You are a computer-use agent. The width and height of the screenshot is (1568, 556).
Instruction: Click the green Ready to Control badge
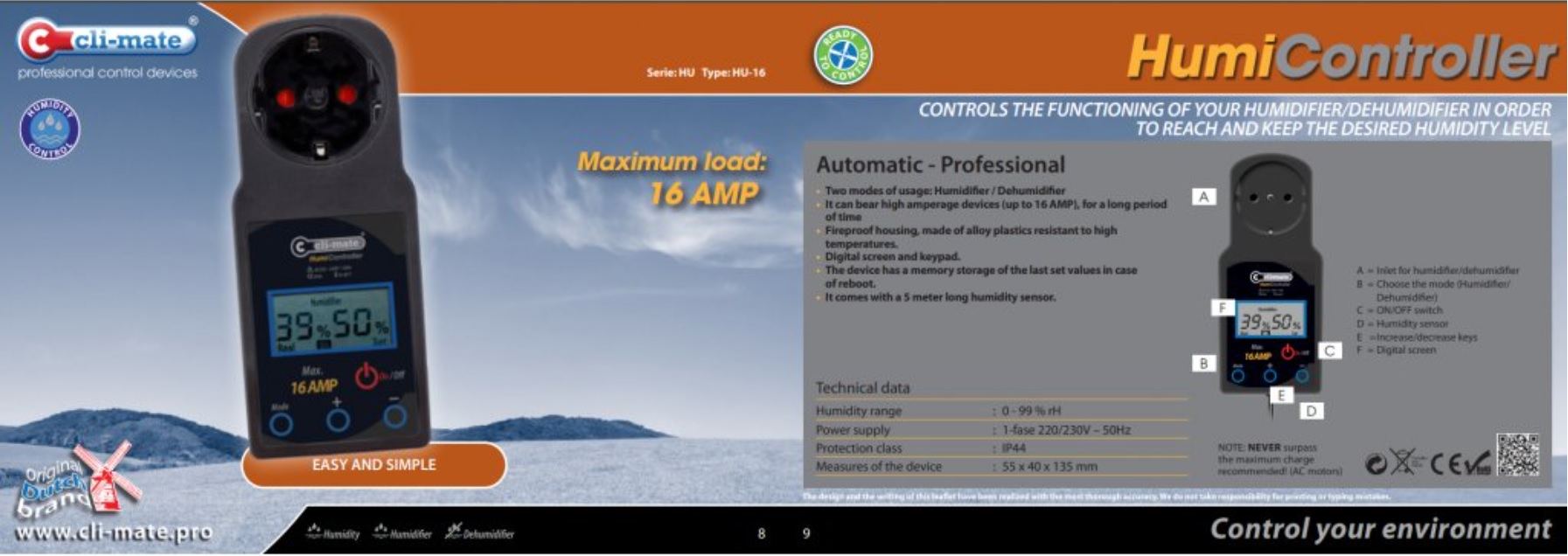843,56
